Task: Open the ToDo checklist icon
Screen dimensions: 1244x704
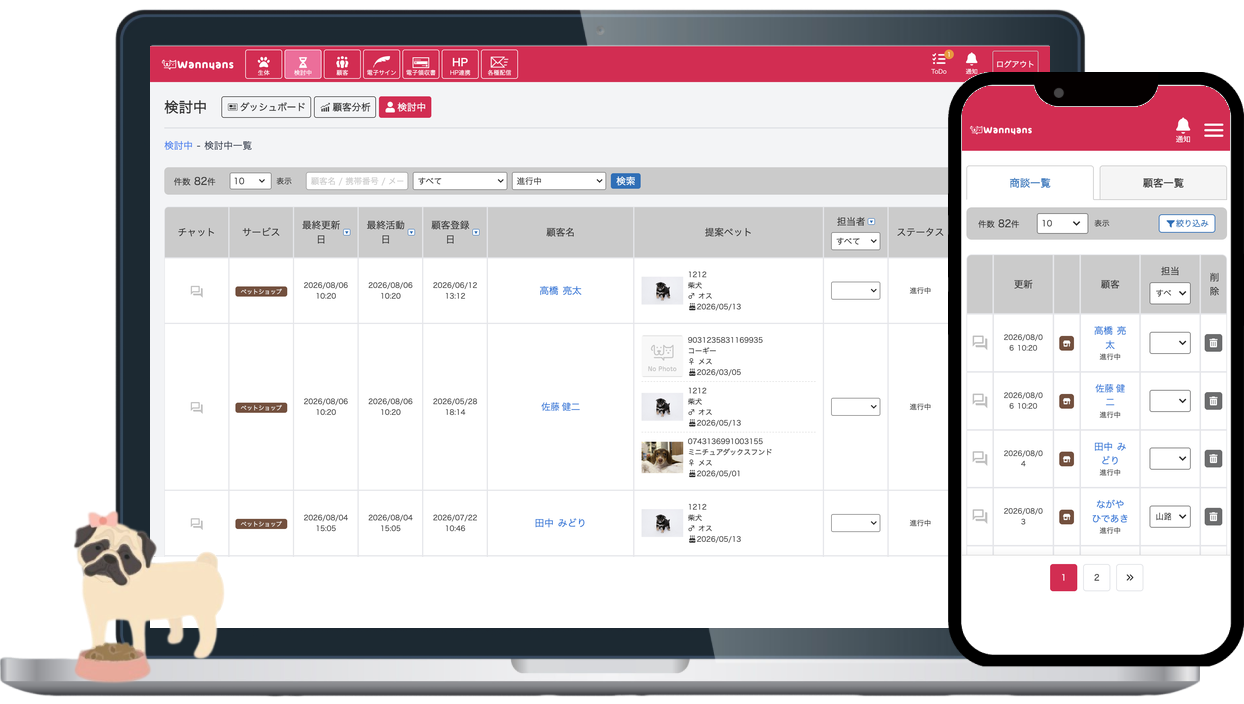Action: 939,63
